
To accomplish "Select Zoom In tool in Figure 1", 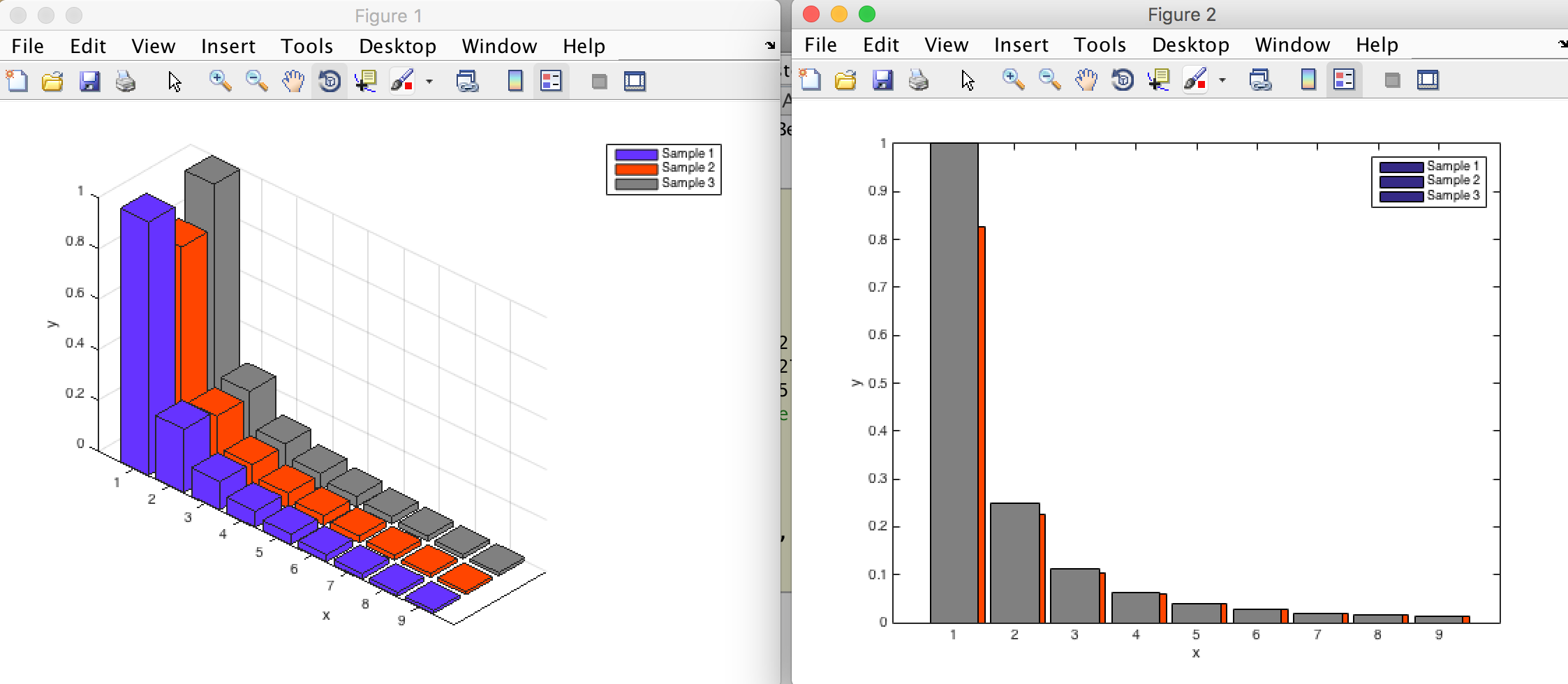I will click(x=220, y=82).
